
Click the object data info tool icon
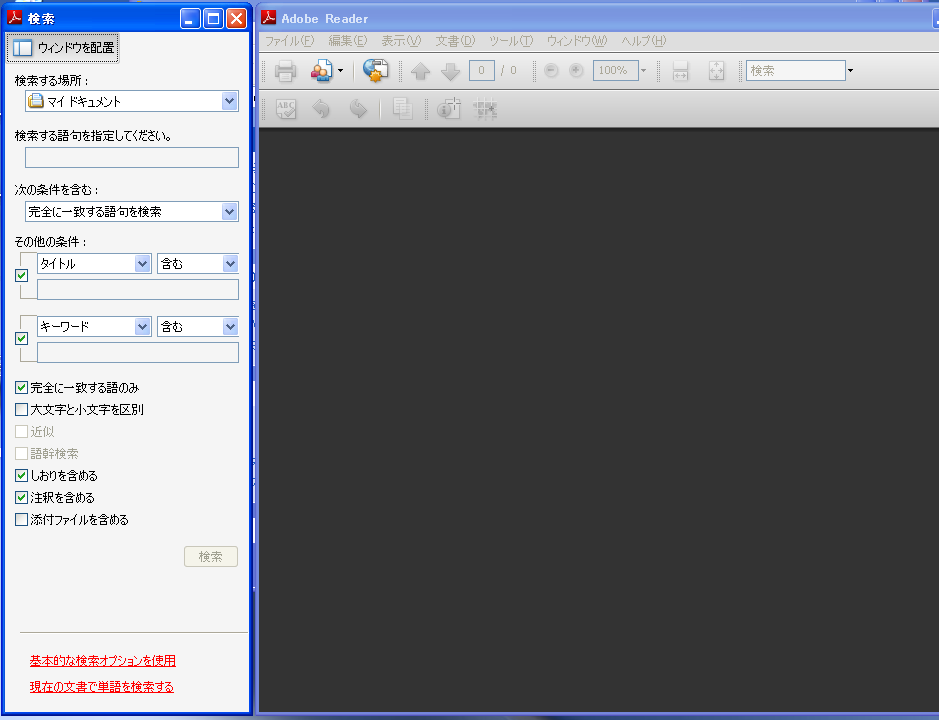pos(449,109)
